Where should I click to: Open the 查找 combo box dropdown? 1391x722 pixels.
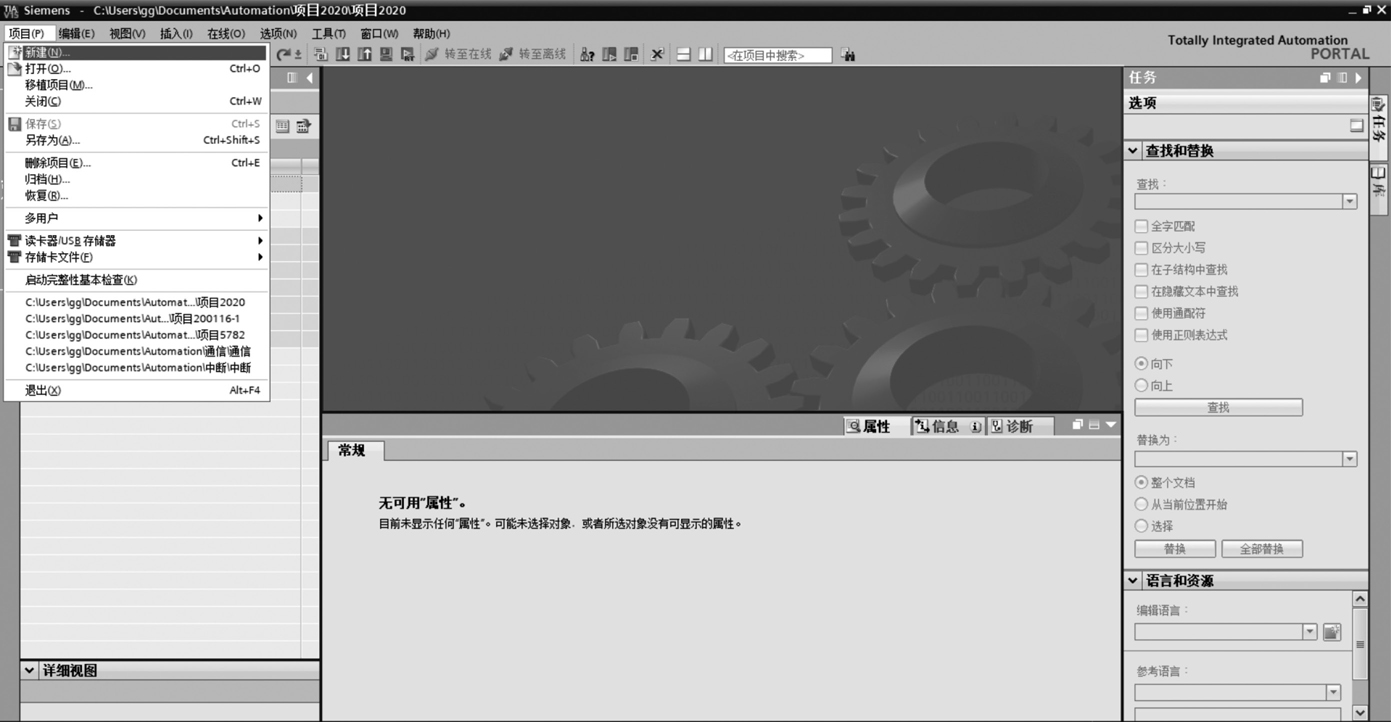pos(1349,202)
